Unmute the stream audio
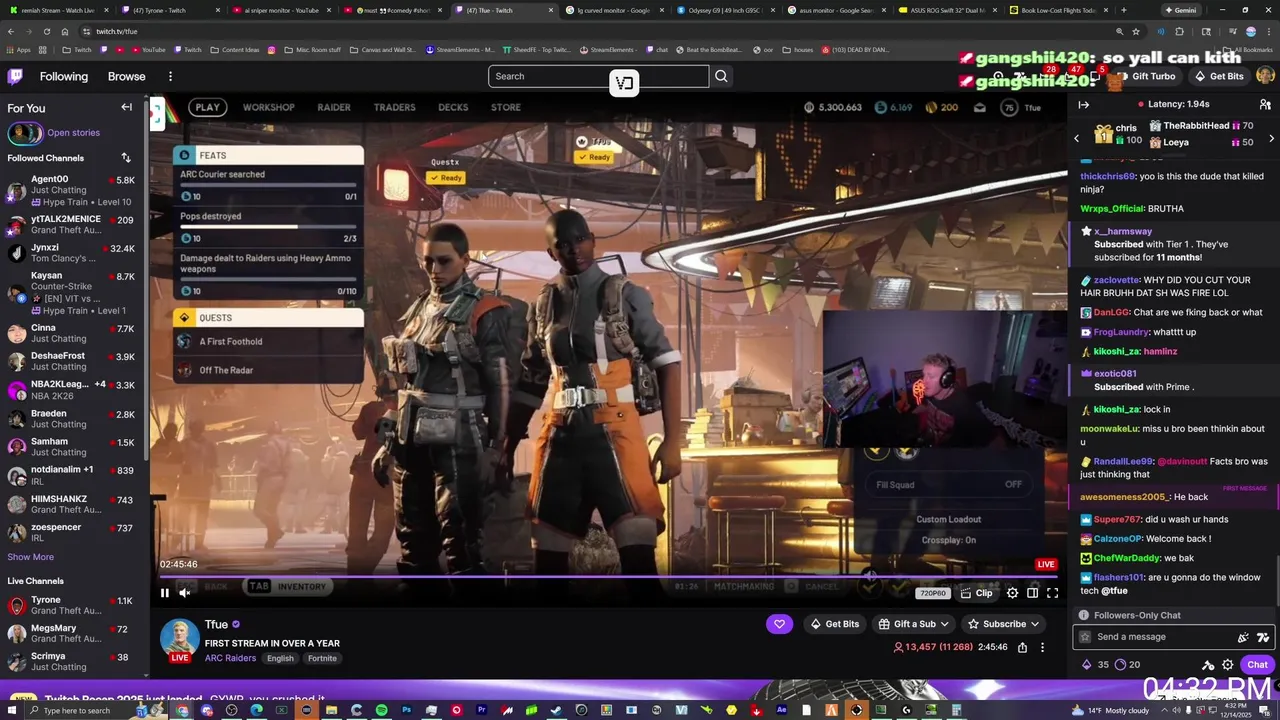Image resolution: width=1280 pixels, height=720 pixels. pyautogui.click(x=185, y=593)
